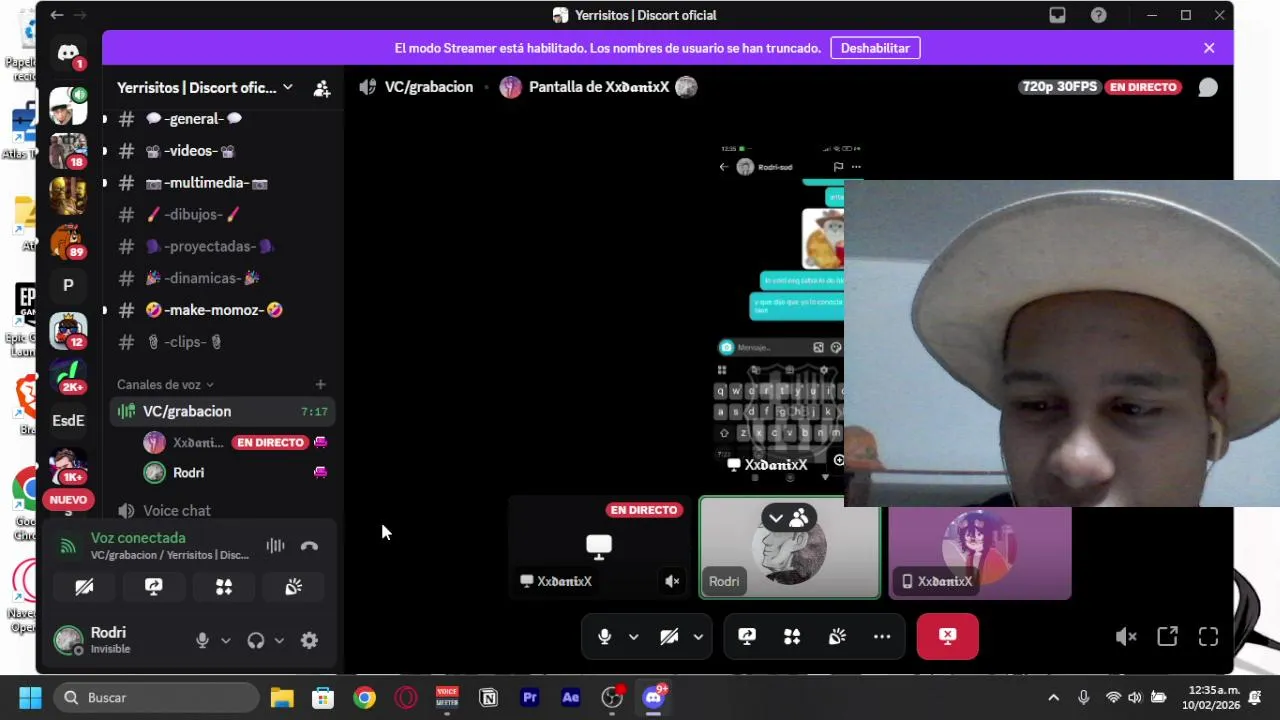This screenshot has height=720, width=1280.
Task: Open soundboard from the call controls bar
Action: coord(837,636)
